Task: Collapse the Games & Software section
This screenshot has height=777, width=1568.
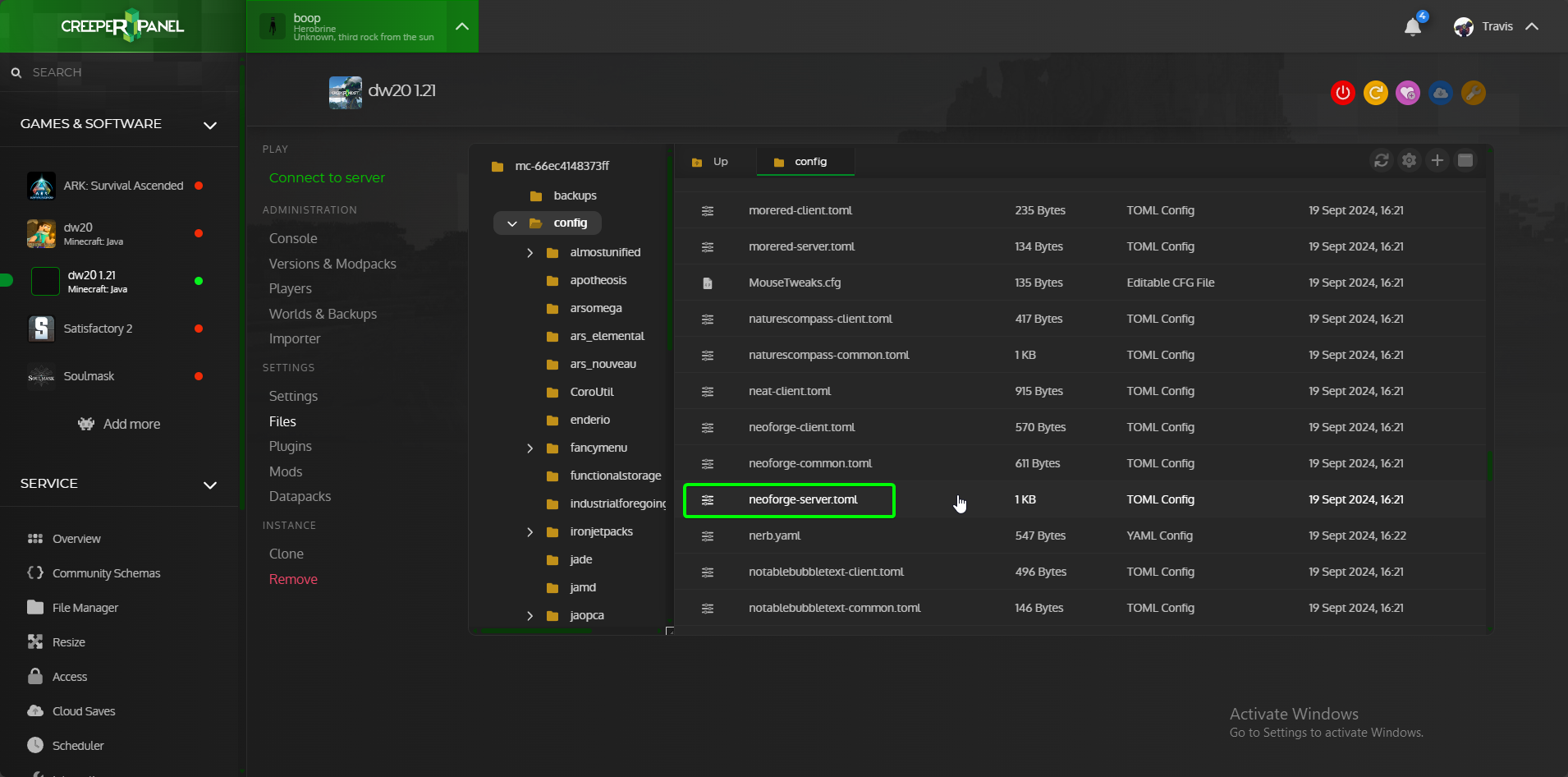Action: (x=210, y=125)
